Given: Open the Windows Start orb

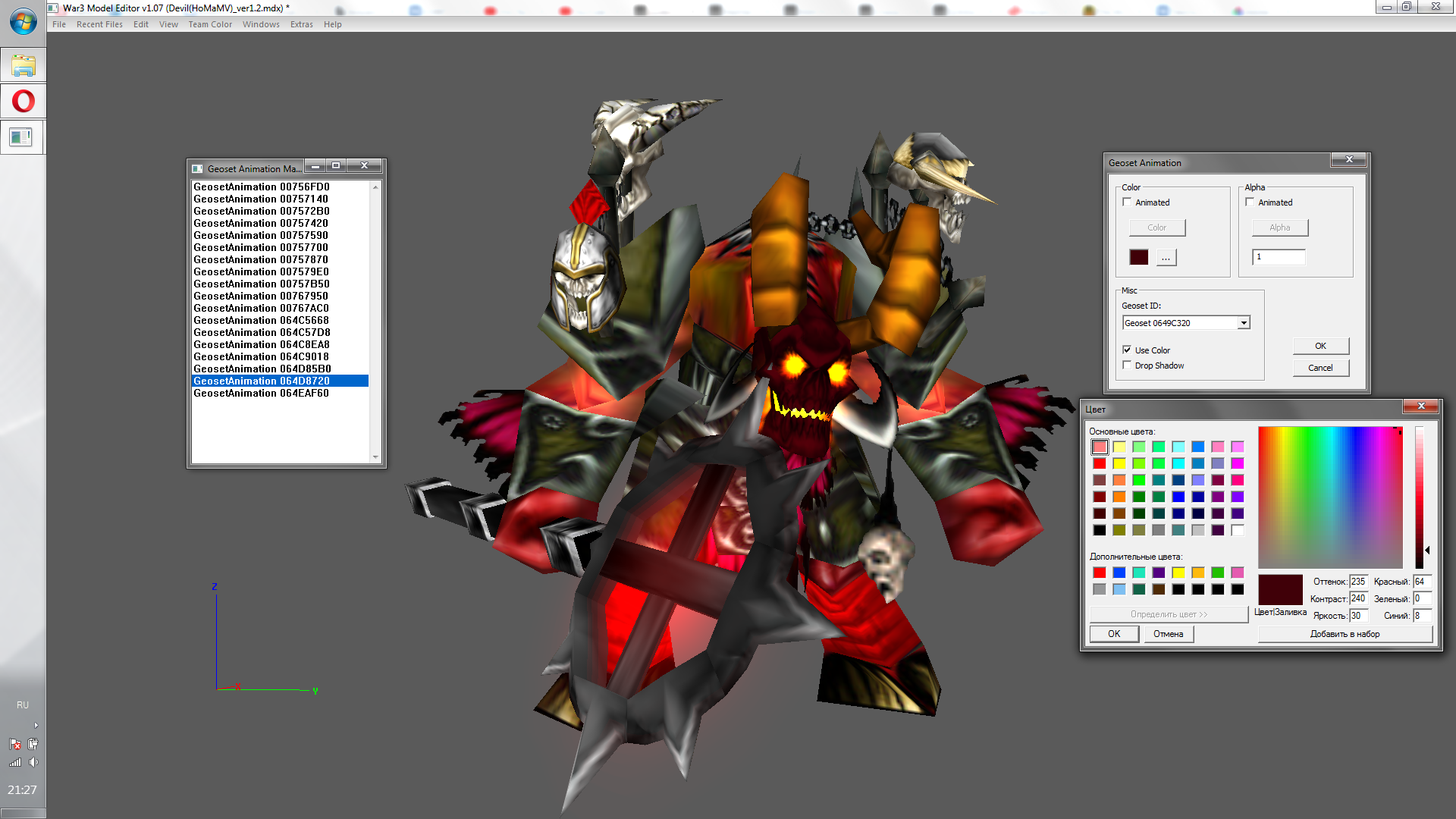Looking at the screenshot, I should pyautogui.click(x=23, y=21).
